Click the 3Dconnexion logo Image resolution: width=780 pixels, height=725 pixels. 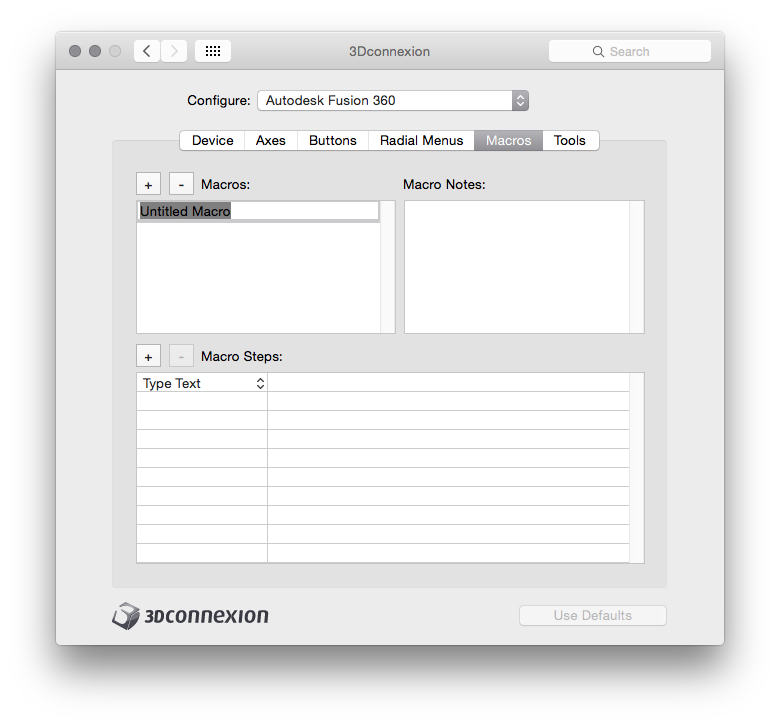click(191, 616)
